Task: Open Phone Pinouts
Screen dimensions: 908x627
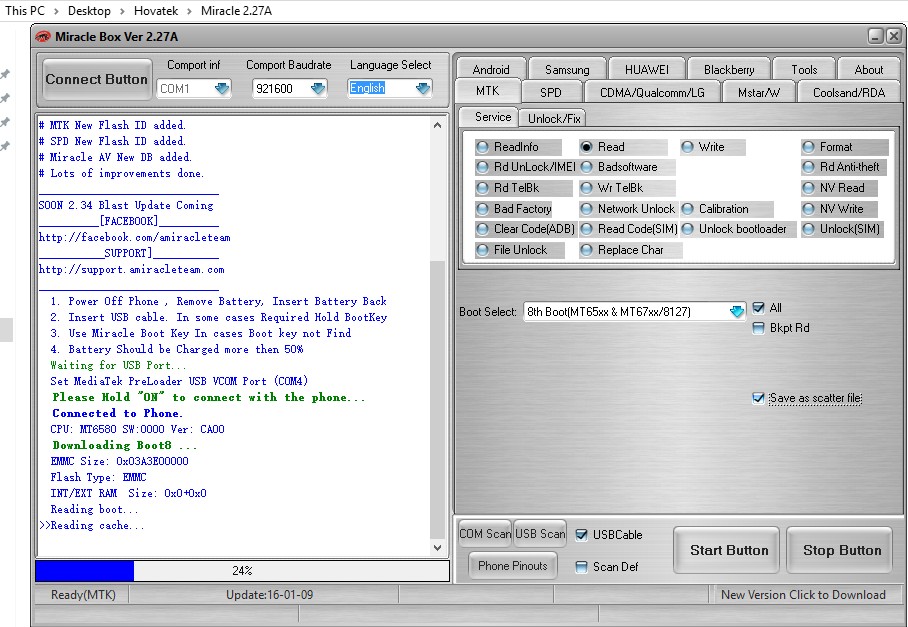Action: pyautogui.click(x=512, y=566)
